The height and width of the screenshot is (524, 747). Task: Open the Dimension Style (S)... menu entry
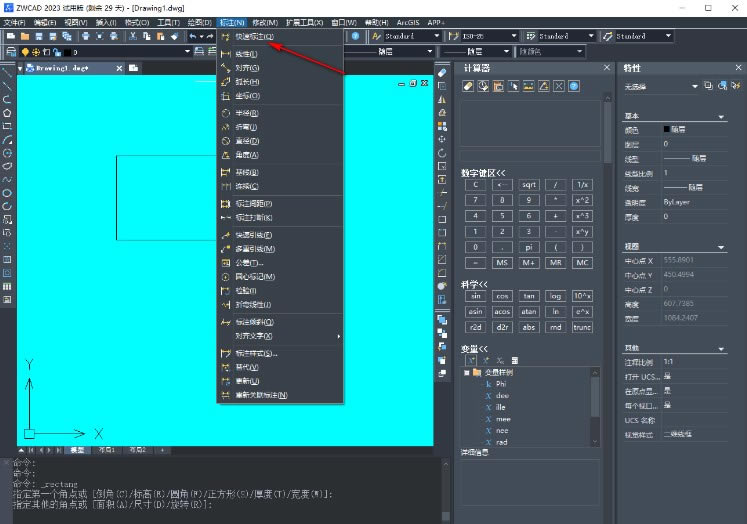point(280,353)
